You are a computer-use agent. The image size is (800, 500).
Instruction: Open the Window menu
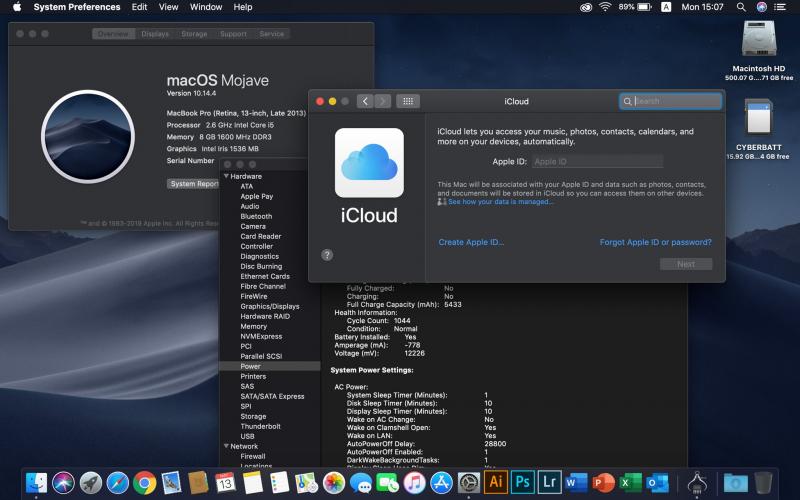click(x=206, y=7)
